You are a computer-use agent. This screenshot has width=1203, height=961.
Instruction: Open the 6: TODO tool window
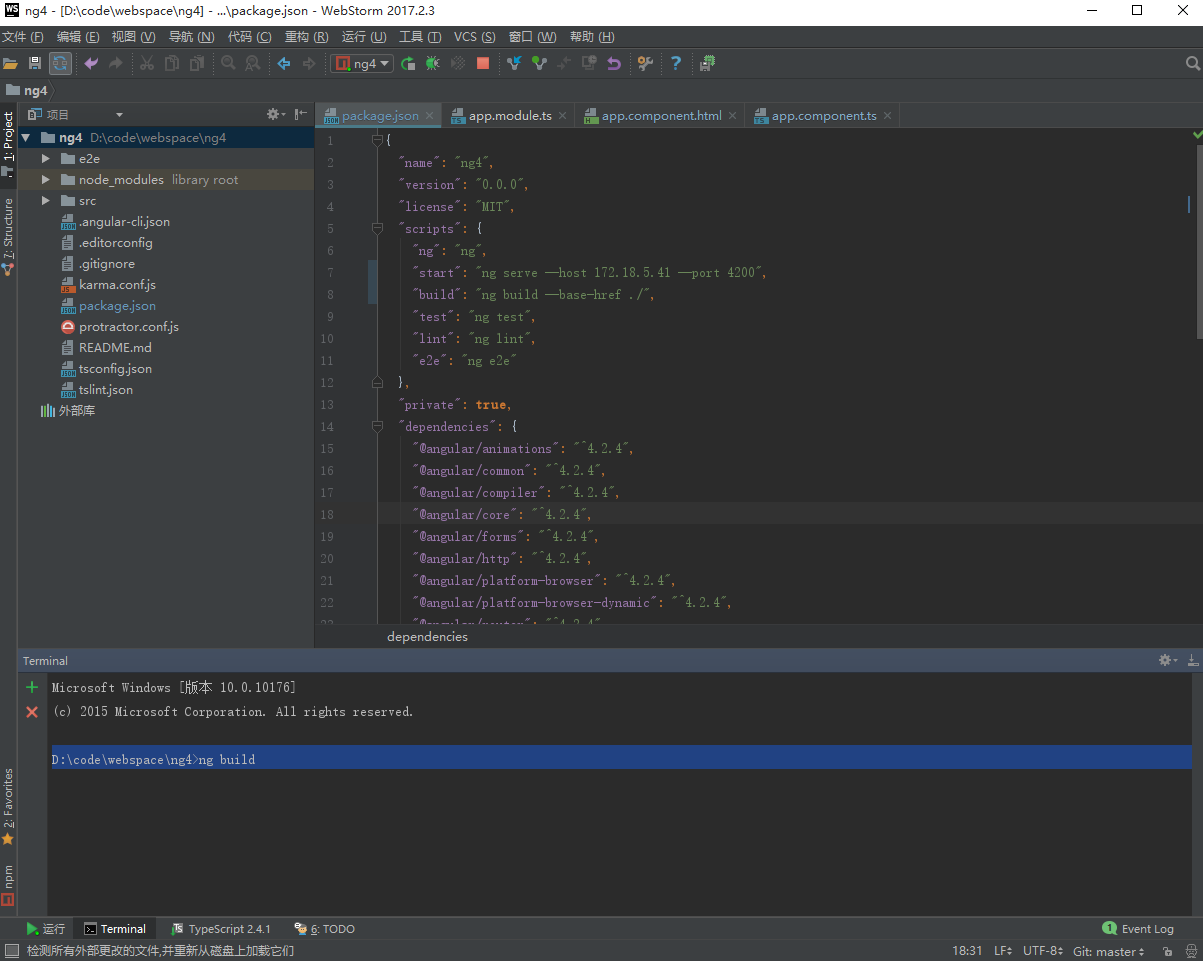[324, 929]
